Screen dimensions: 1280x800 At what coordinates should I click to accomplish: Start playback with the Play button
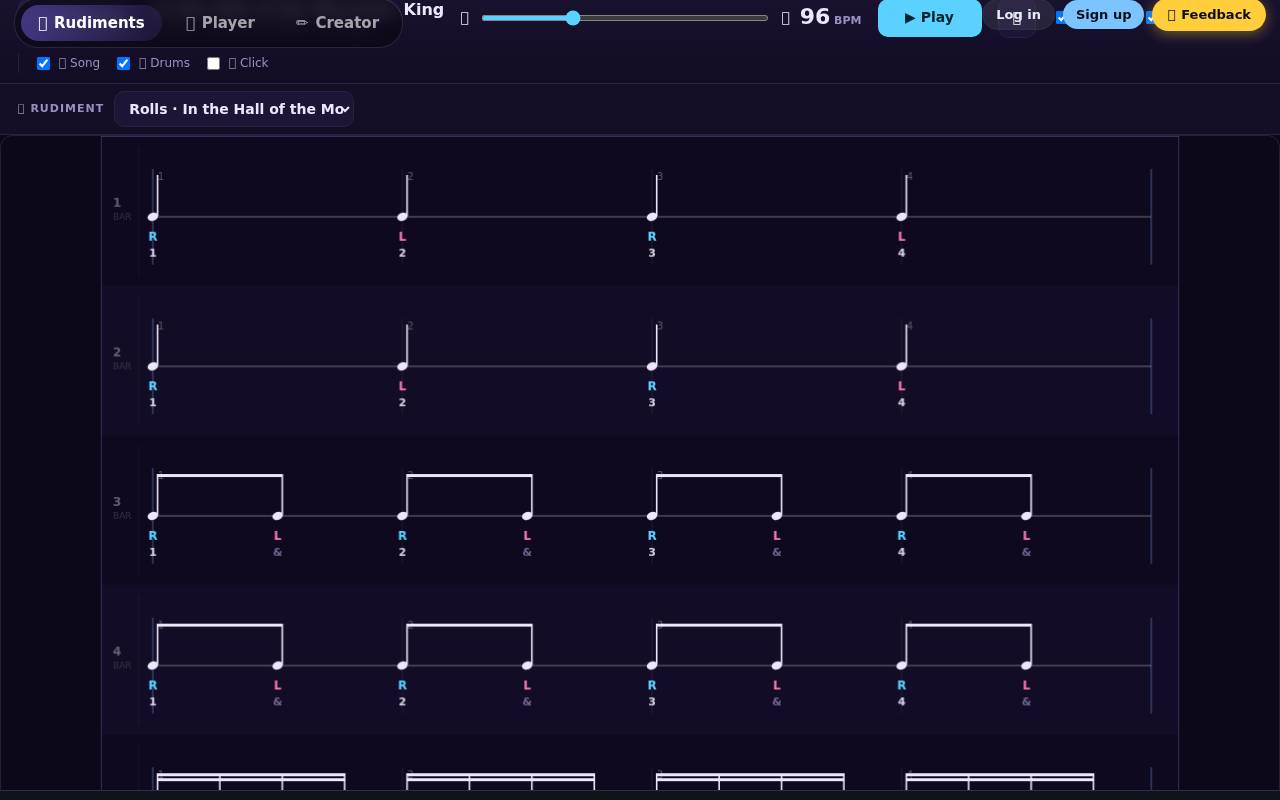coord(930,17)
